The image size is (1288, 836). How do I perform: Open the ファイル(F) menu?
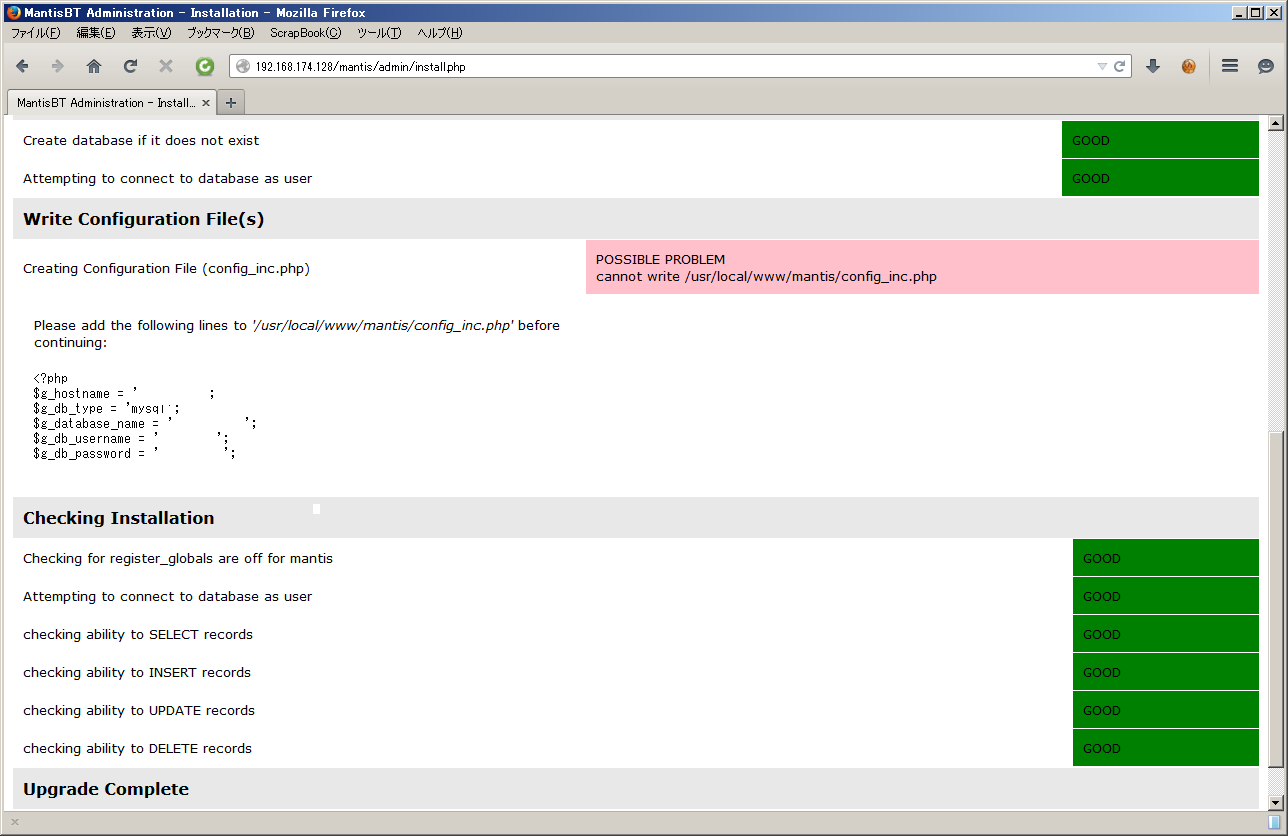coord(35,33)
